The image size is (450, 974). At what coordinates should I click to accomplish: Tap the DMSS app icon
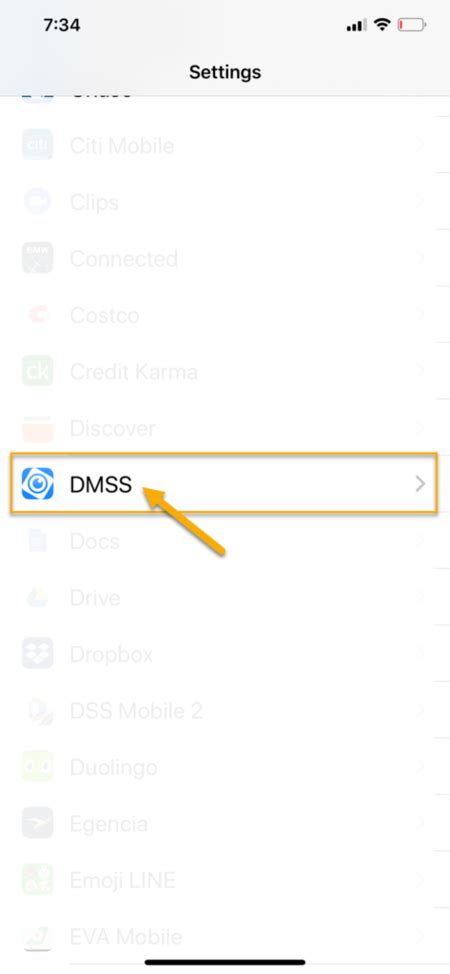tap(37, 484)
